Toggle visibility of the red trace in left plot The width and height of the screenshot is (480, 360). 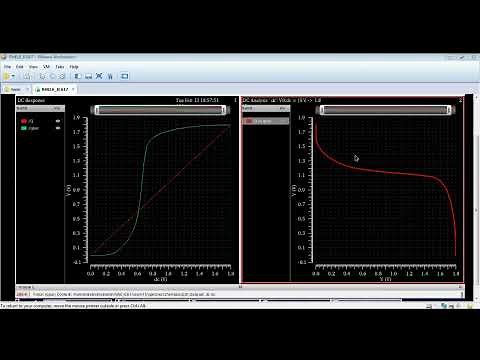[58, 121]
